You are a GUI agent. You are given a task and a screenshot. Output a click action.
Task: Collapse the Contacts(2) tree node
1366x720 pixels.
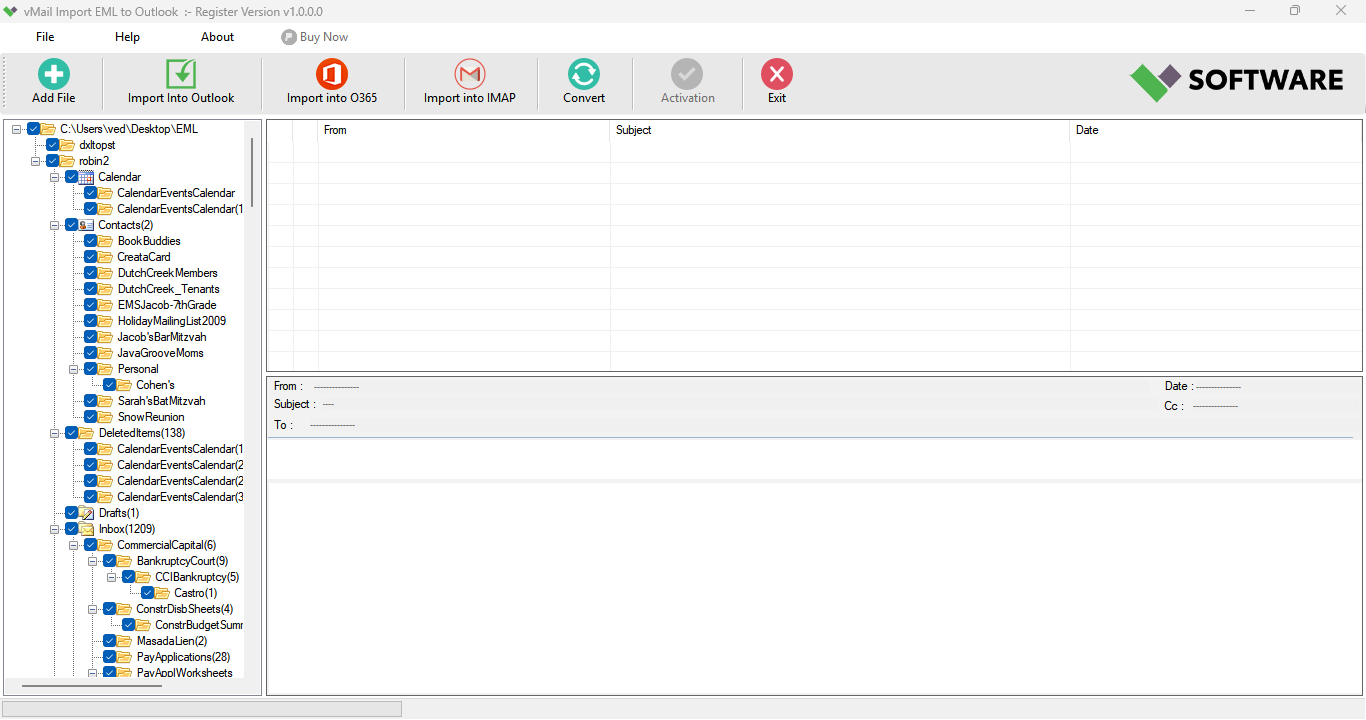point(55,225)
